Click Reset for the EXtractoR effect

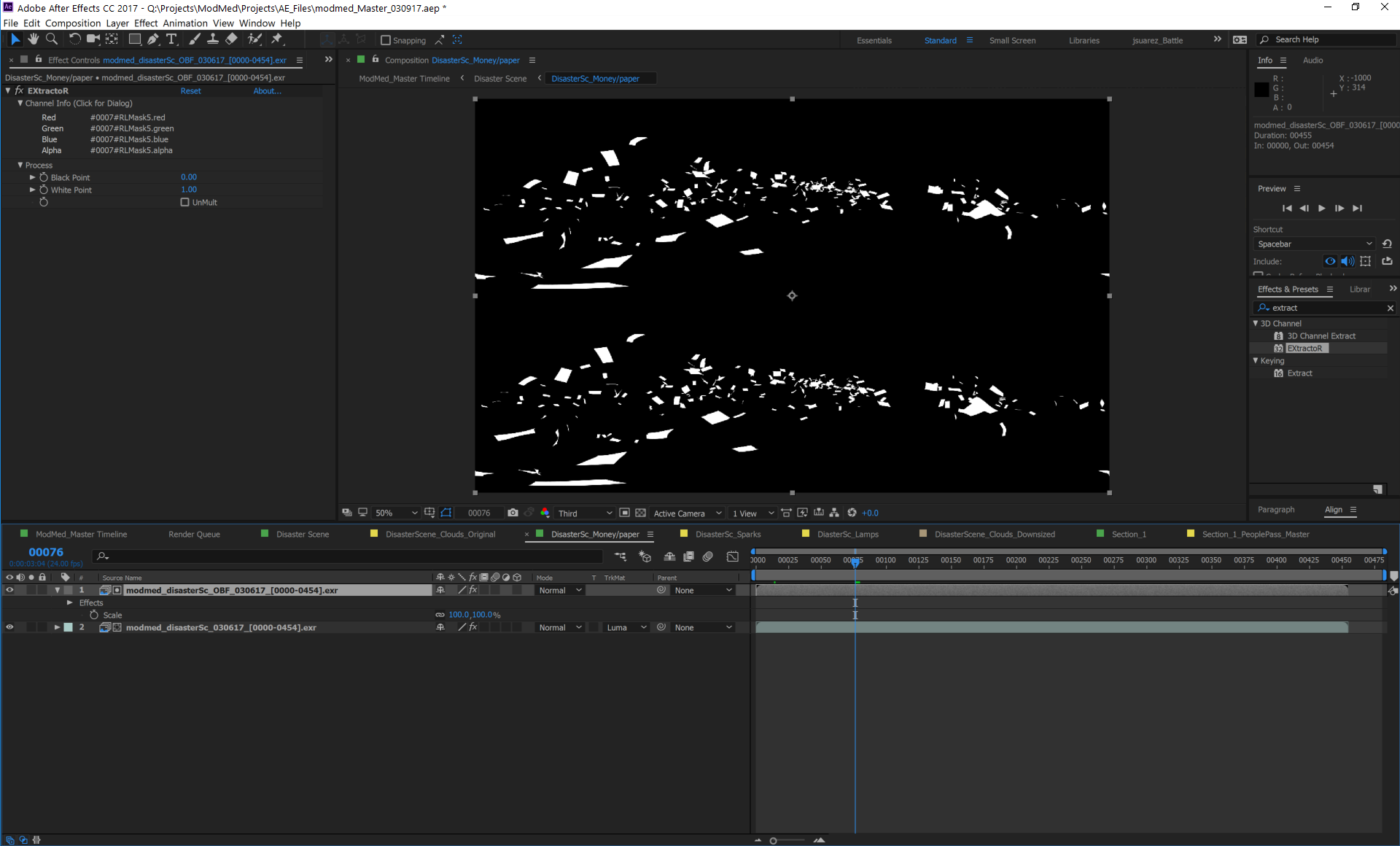[190, 91]
